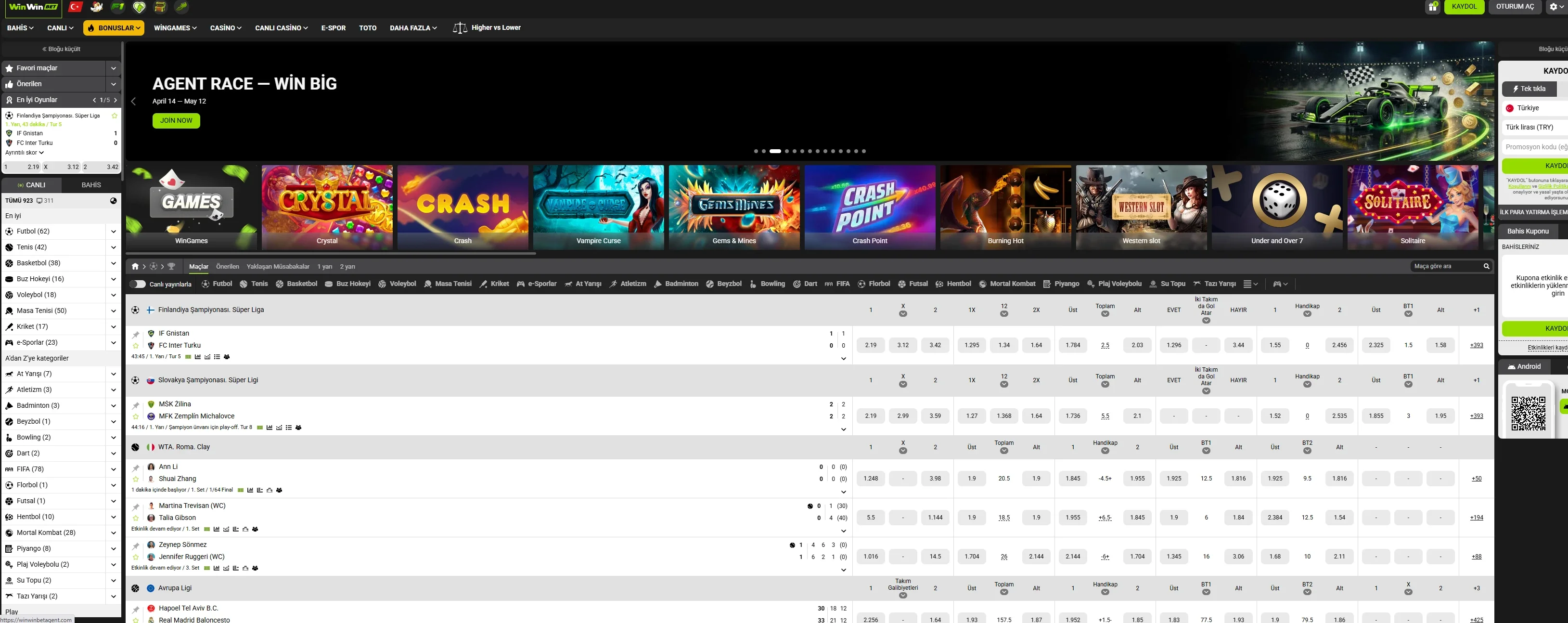Open E-SPOR menu item
This screenshot has height=623, width=1568.
coord(333,28)
